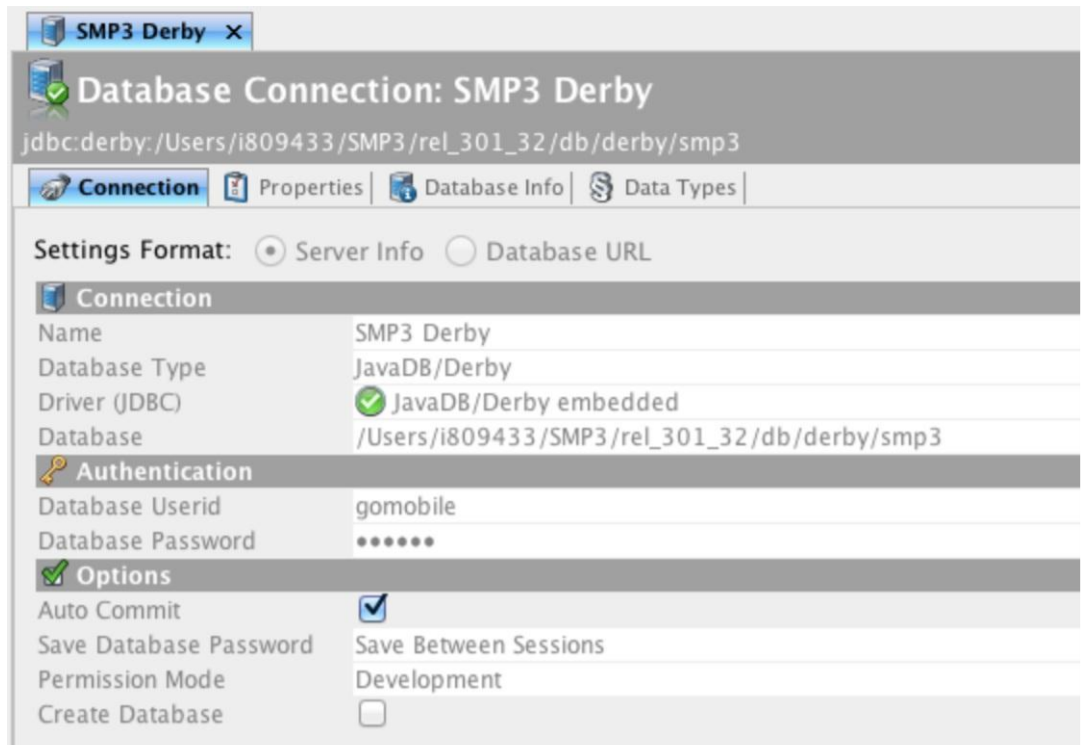Click the green driver status check icon

tap(370, 402)
